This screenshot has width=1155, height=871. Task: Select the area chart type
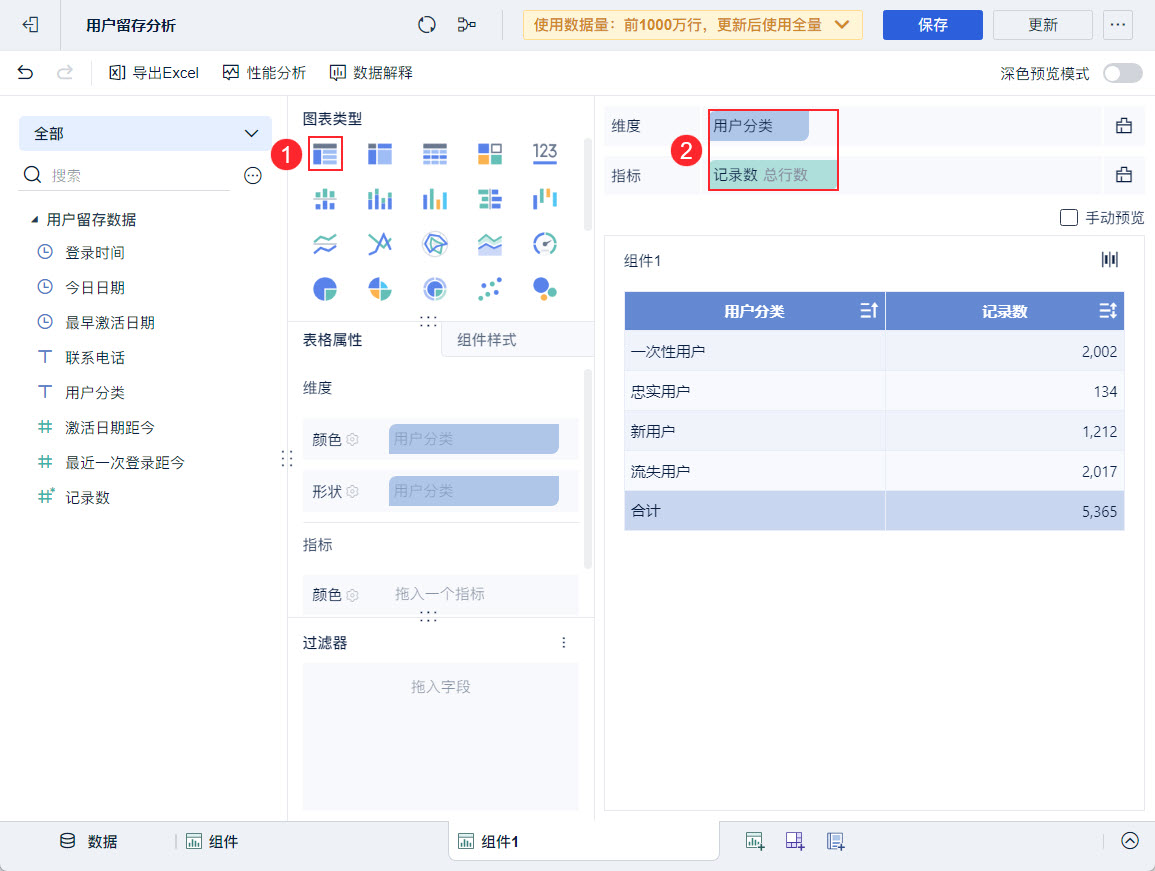[x=490, y=244]
